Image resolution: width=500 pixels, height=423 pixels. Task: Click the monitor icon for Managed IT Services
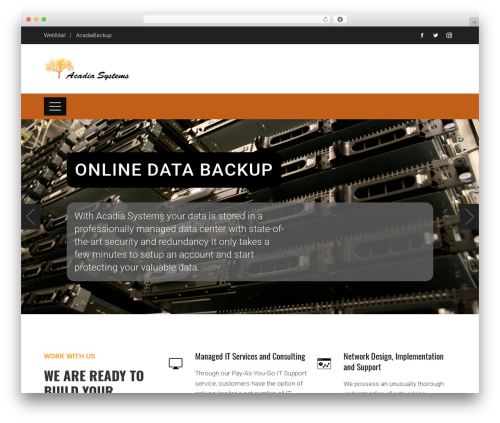[x=176, y=363]
